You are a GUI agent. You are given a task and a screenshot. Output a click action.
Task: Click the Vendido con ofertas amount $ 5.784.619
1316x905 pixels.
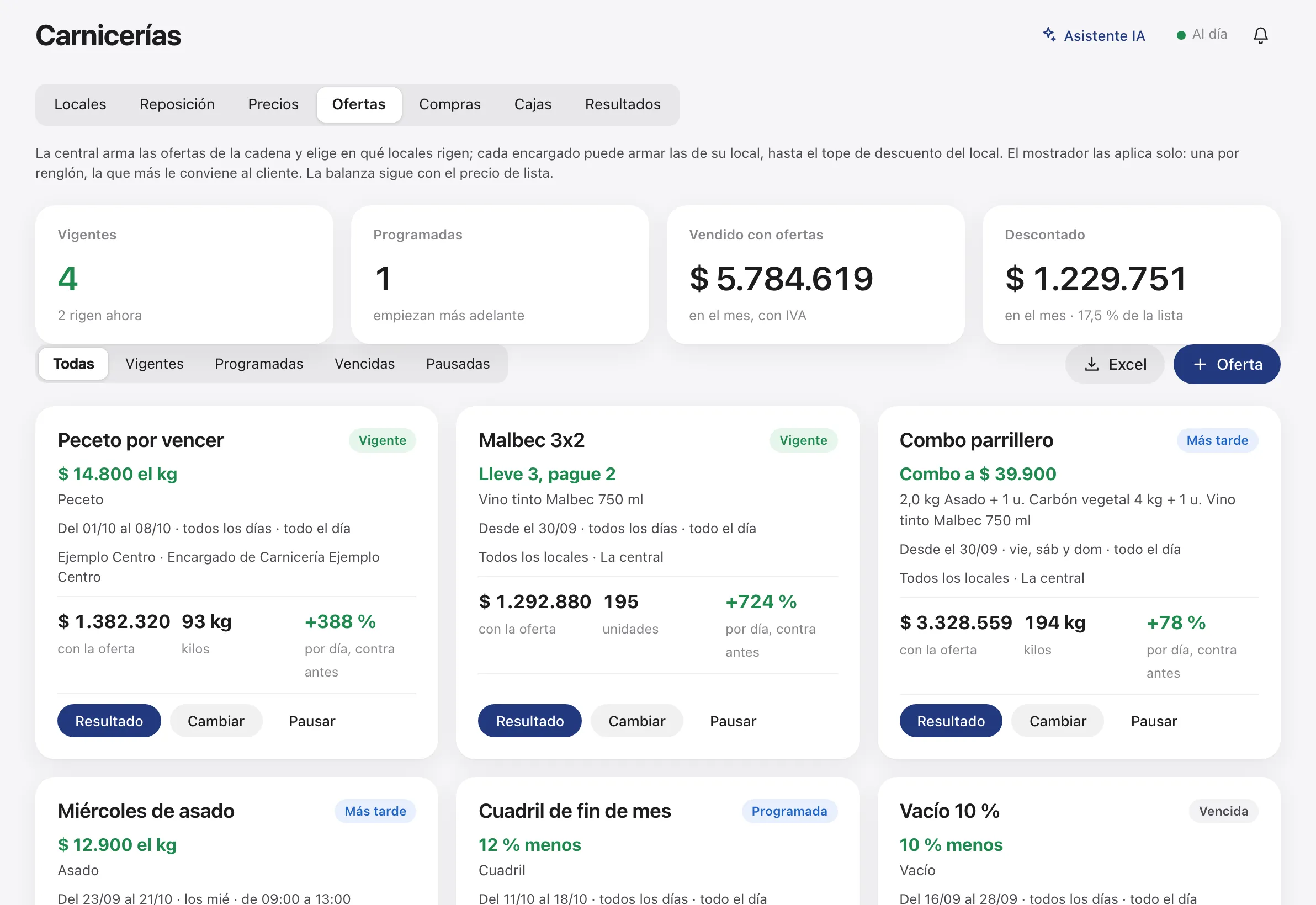coord(781,279)
